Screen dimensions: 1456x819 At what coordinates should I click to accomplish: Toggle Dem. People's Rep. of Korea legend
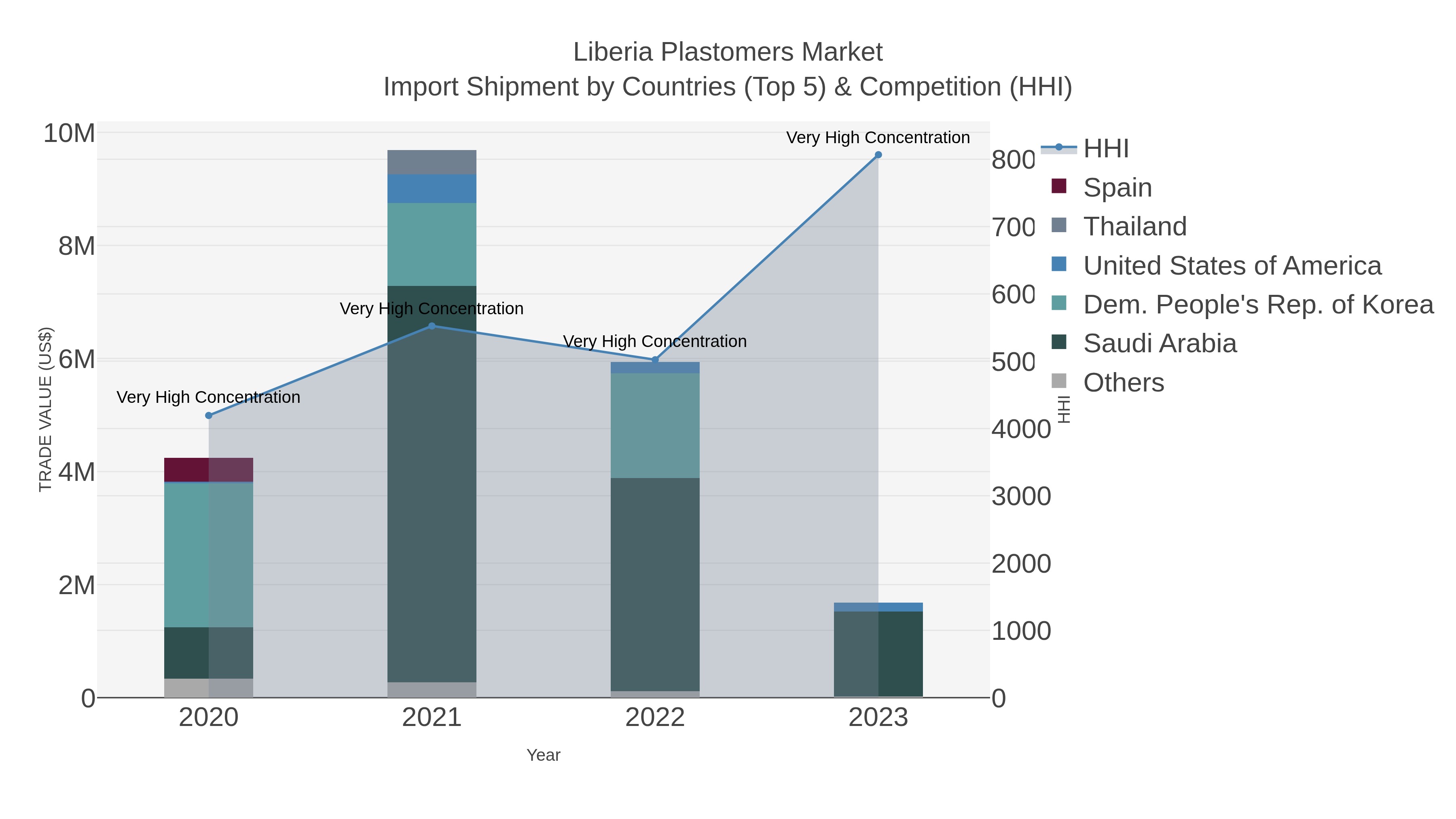1242,304
